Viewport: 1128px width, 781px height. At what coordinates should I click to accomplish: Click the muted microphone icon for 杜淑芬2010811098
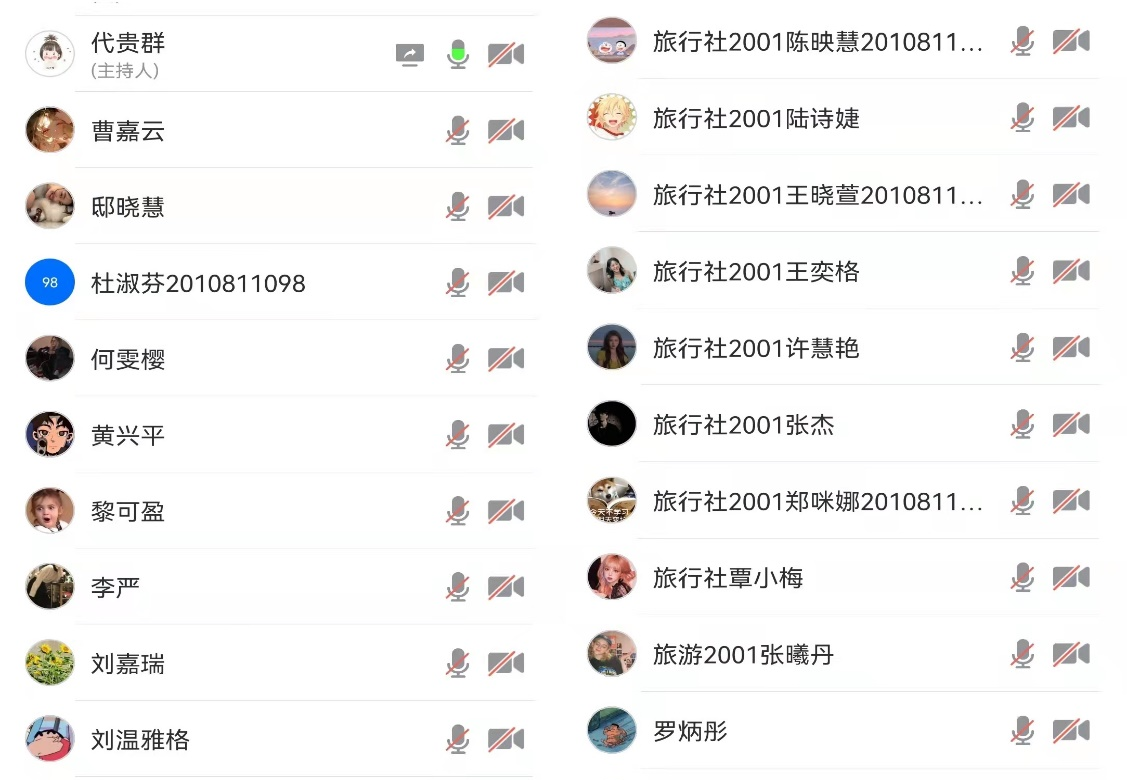(x=458, y=283)
